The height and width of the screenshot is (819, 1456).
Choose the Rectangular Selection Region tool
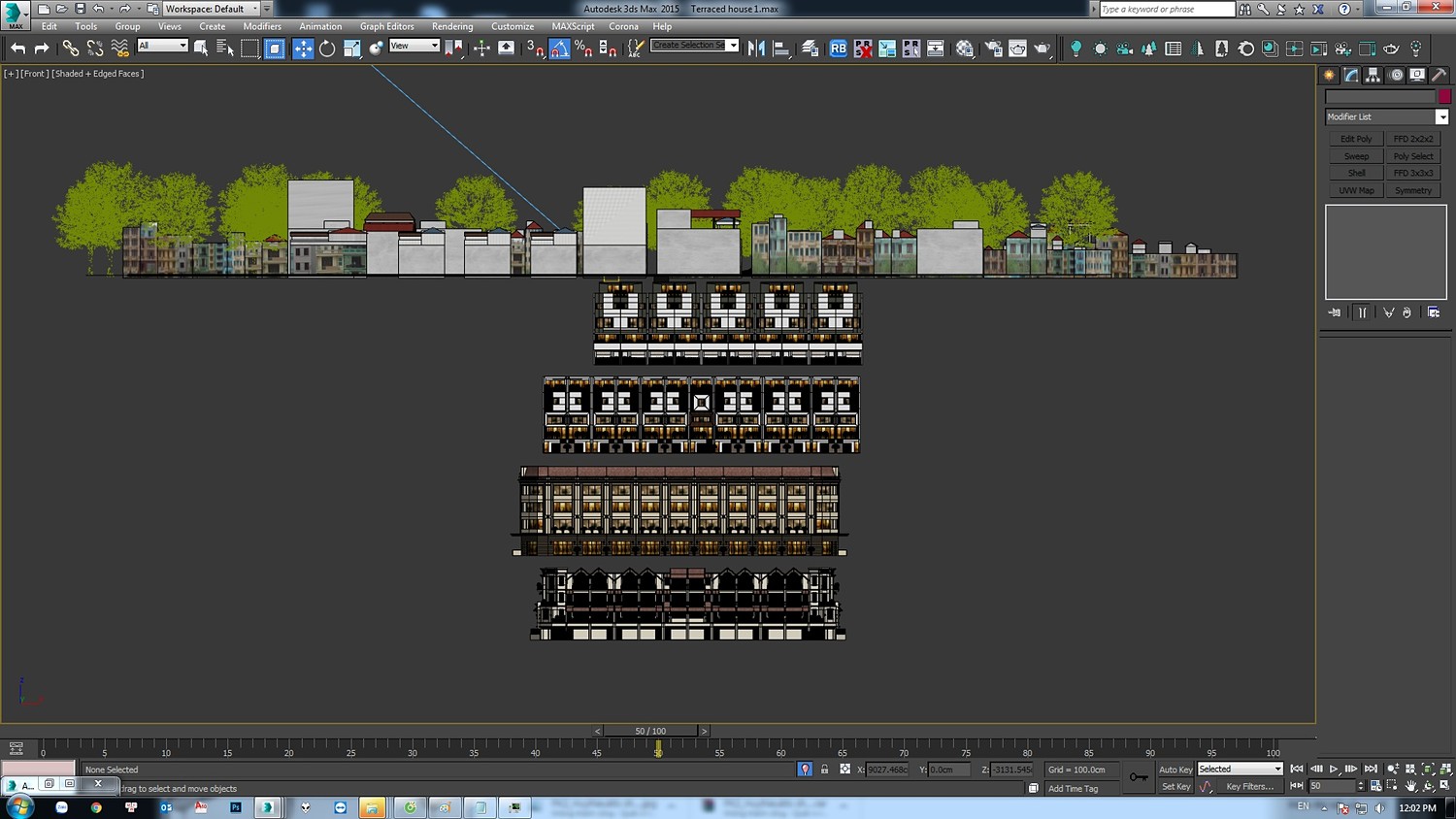pos(250,48)
